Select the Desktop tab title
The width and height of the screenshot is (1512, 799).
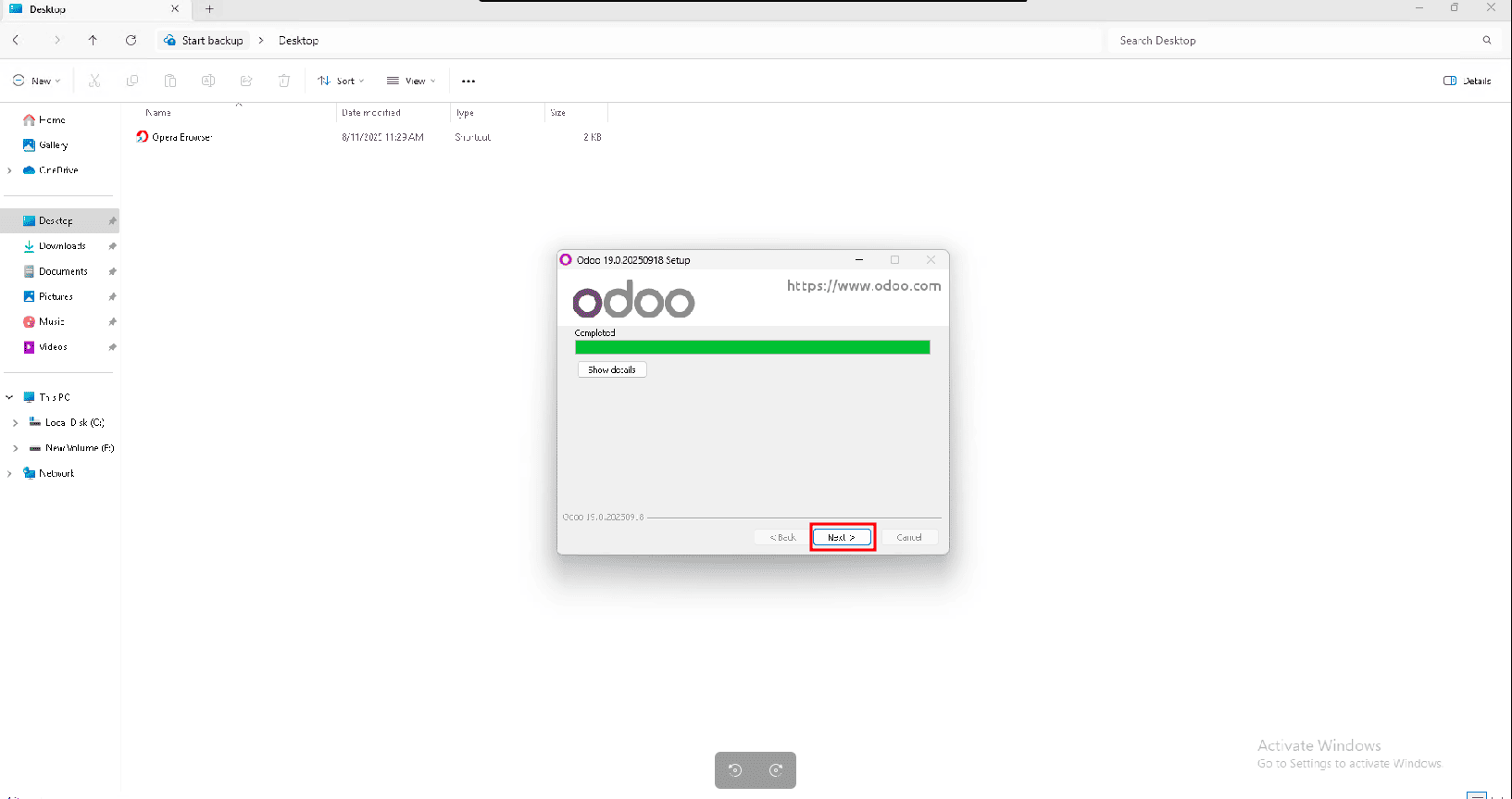coord(47,9)
